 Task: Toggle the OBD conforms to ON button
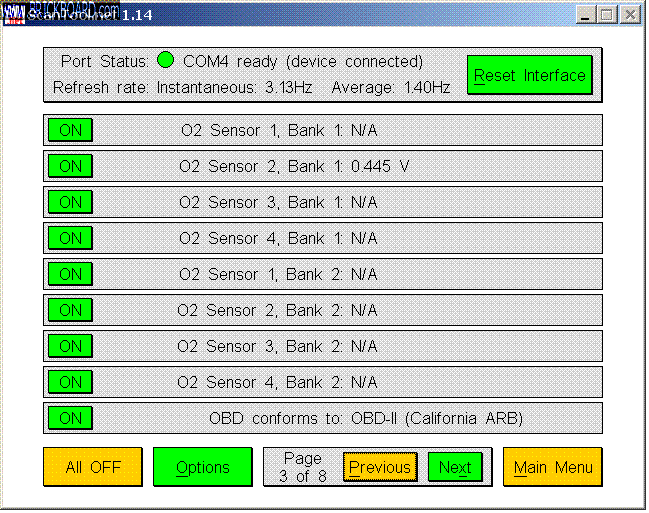coord(70,418)
